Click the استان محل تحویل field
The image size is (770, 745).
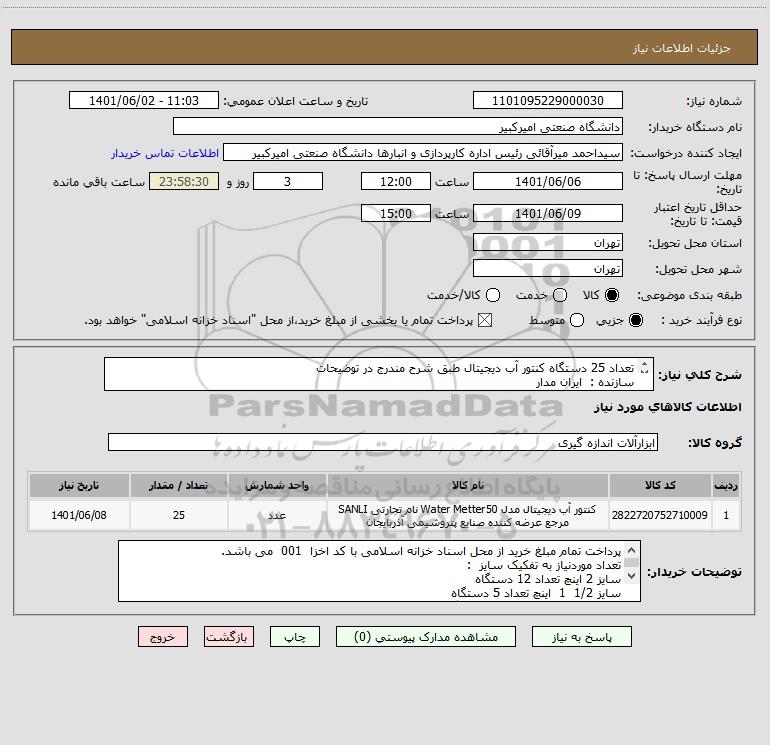(548, 243)
